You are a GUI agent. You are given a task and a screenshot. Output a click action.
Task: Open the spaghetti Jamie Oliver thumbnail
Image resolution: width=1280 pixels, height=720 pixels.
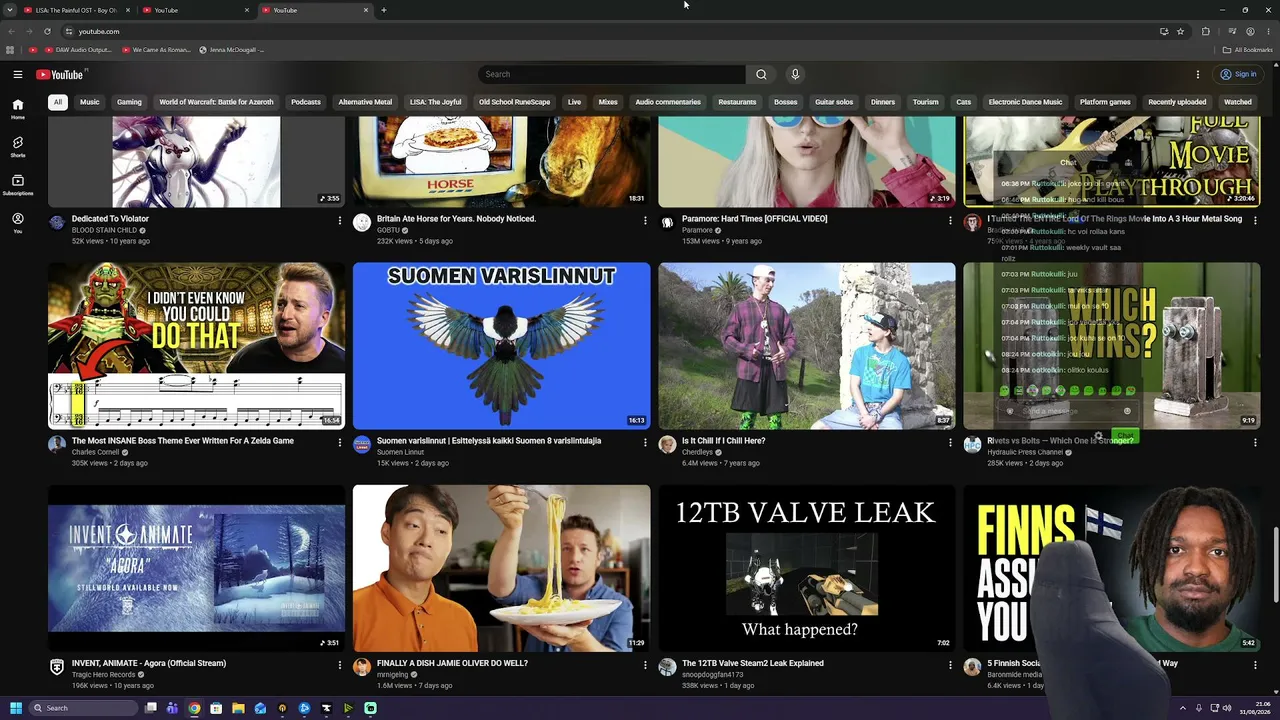point(501,568)
